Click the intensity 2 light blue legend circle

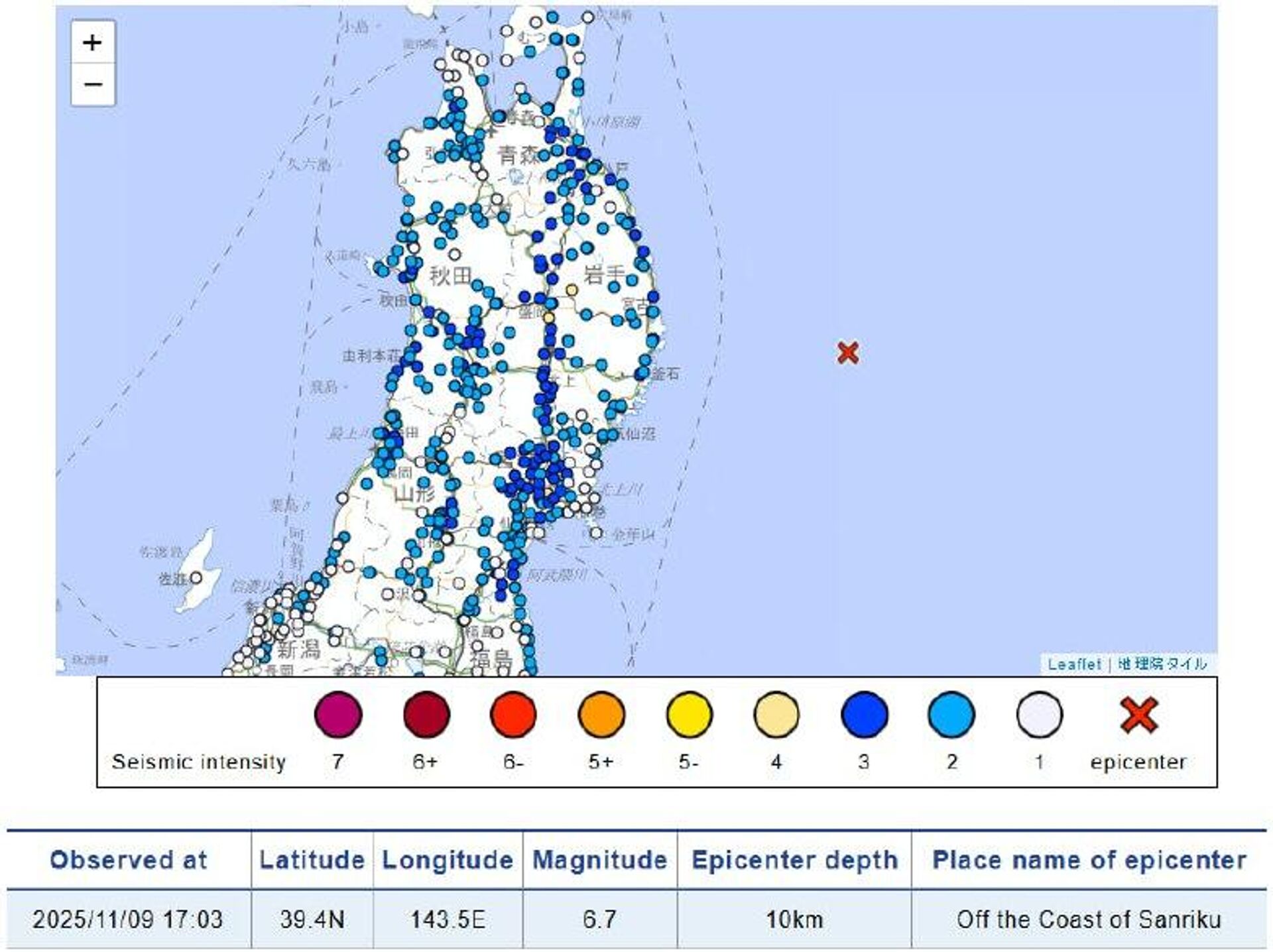click(951, 715)
